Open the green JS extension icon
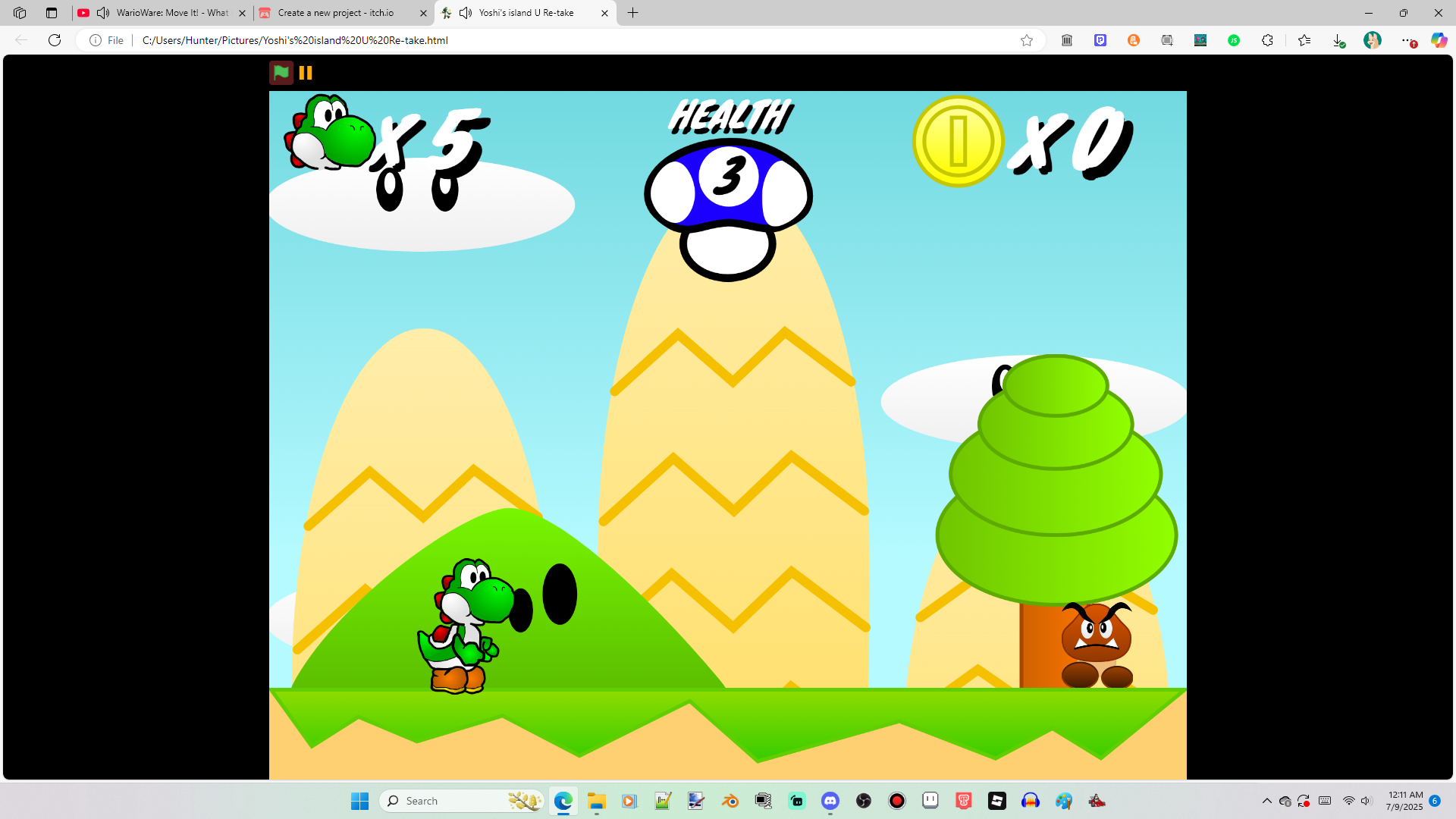1456x819 pixels. point(1234,40)
